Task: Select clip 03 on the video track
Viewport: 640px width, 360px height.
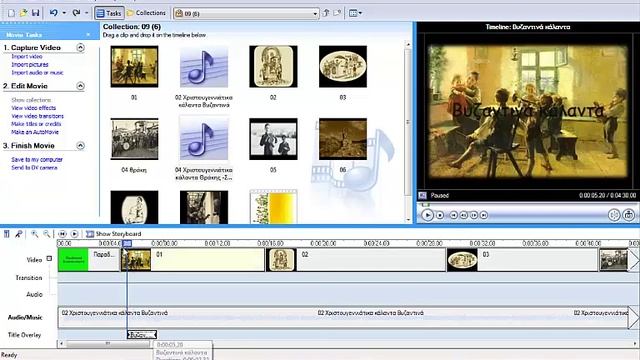Action: (522, 260)
